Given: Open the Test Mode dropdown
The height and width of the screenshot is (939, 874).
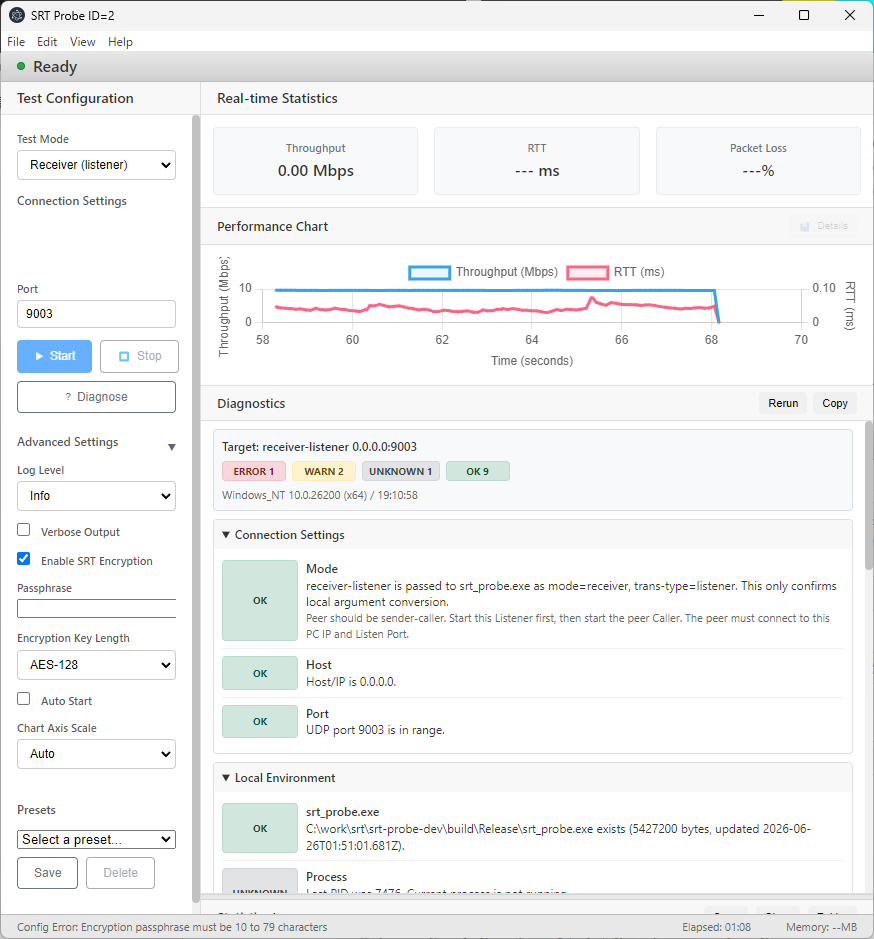Looking at the screenshot, I should click(x=96, y=165).
